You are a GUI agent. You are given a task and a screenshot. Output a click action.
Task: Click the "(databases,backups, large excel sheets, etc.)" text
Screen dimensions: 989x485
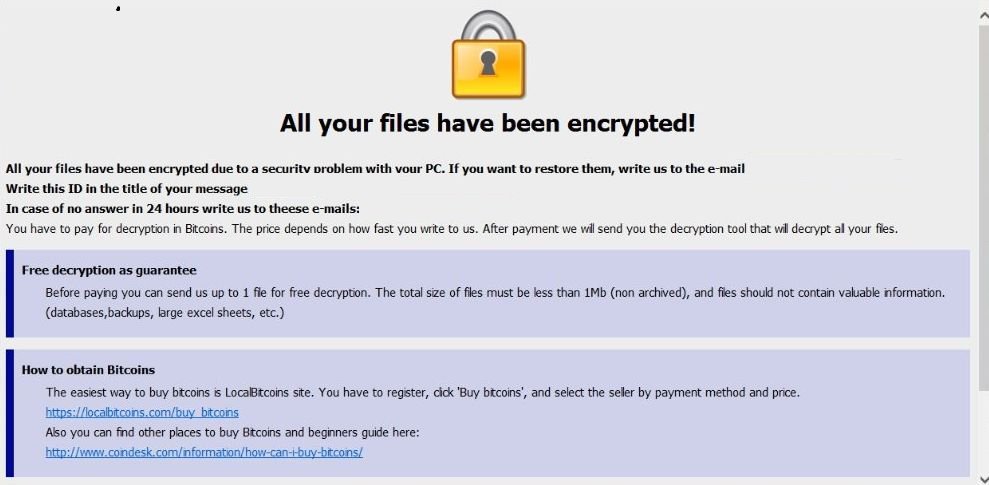click(x=165, y=313)
